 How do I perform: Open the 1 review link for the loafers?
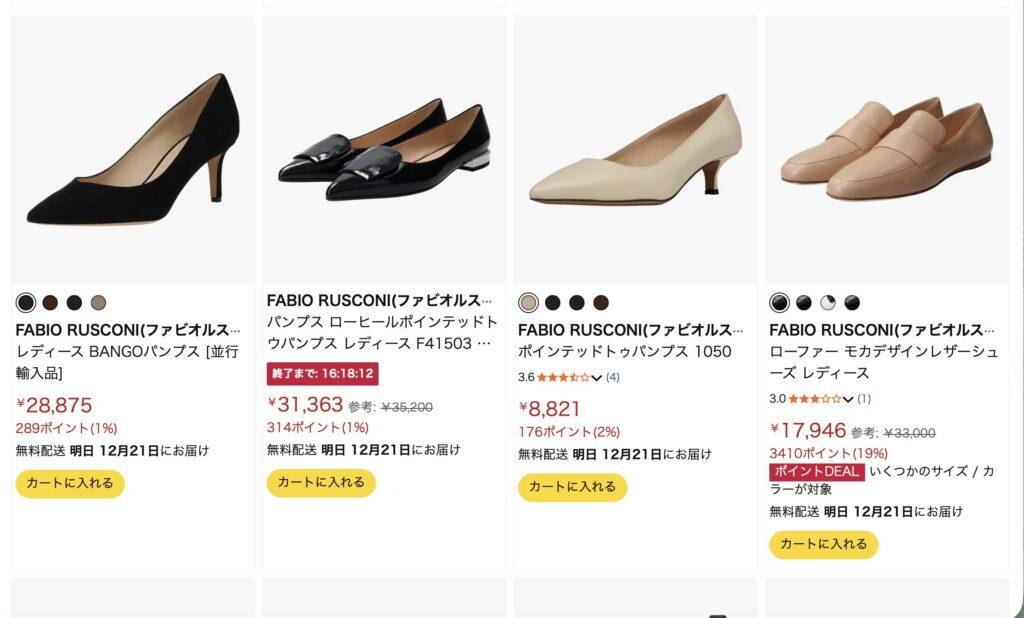[x=864, y=399]
